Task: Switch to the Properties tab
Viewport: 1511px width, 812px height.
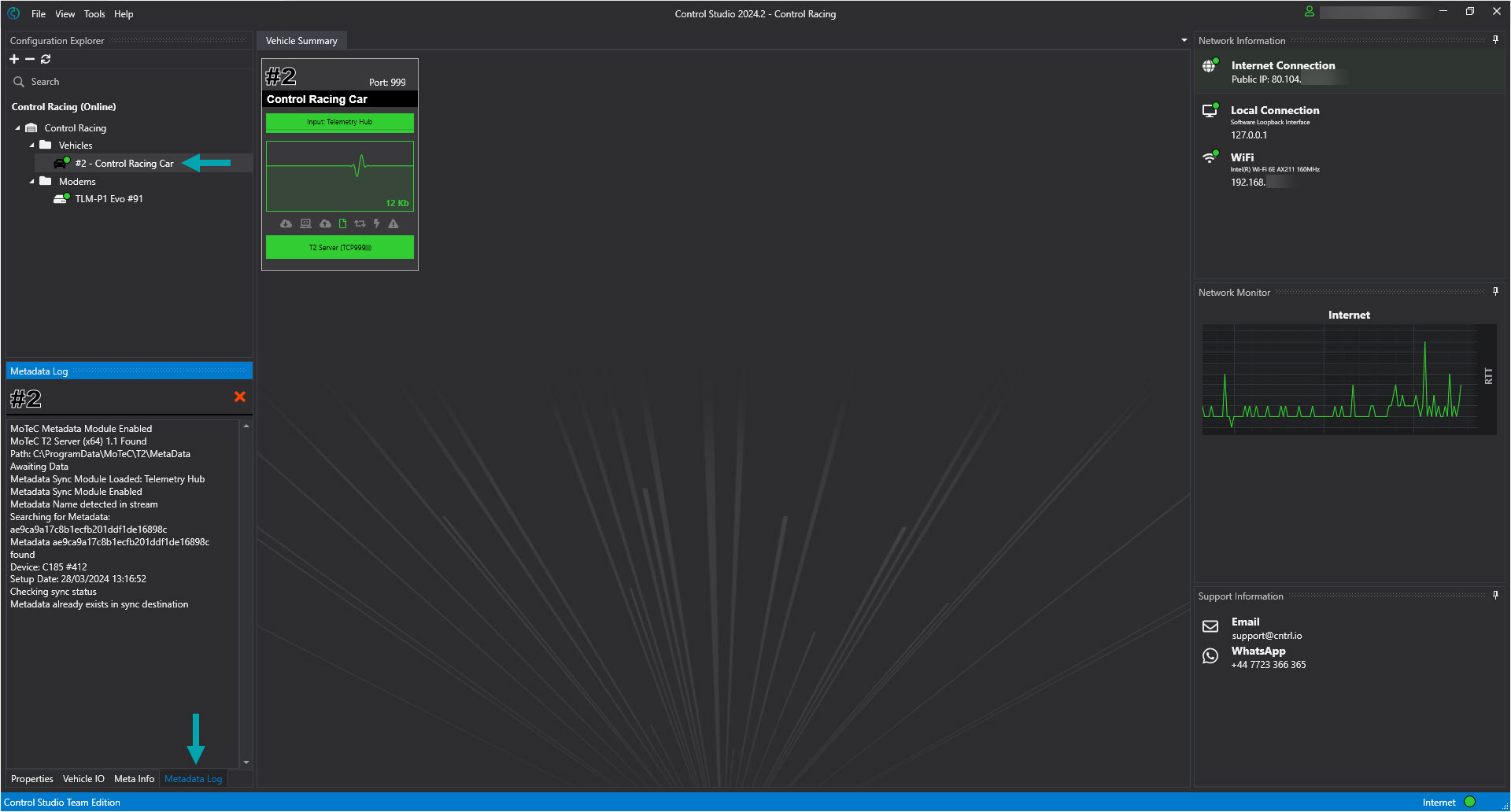Action: click(x=32, y=779)
